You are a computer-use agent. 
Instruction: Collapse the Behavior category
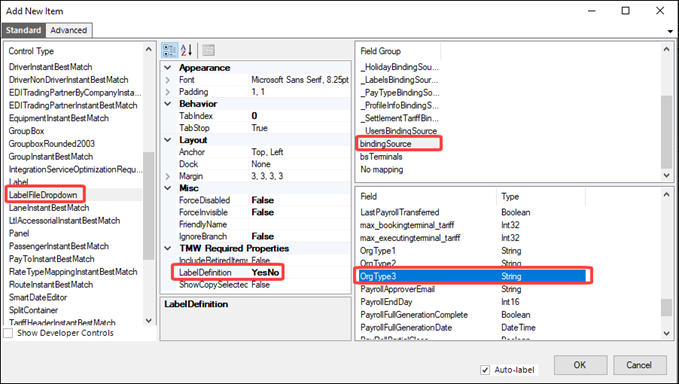pos(168,104)
